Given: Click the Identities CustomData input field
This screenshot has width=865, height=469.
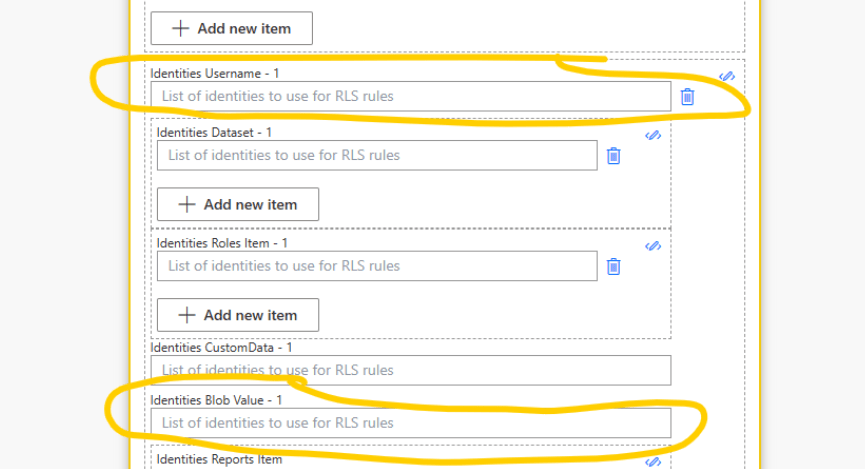Looking at the screenshot, I should coord(410,370).
